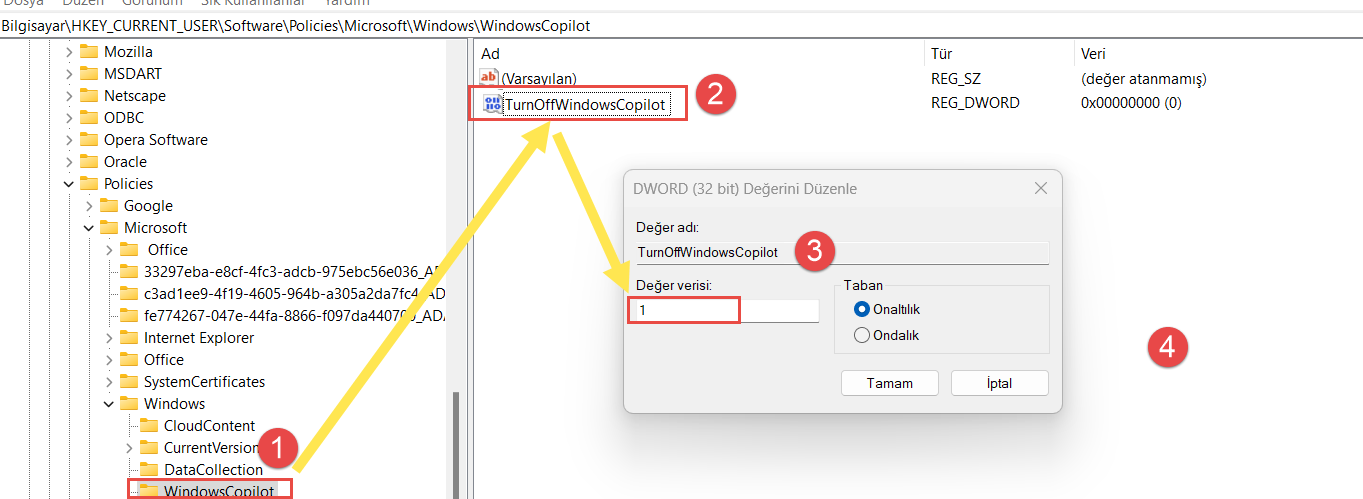Close the DWORD edit dialog

pyautogui.click(x=1040, y=188)
